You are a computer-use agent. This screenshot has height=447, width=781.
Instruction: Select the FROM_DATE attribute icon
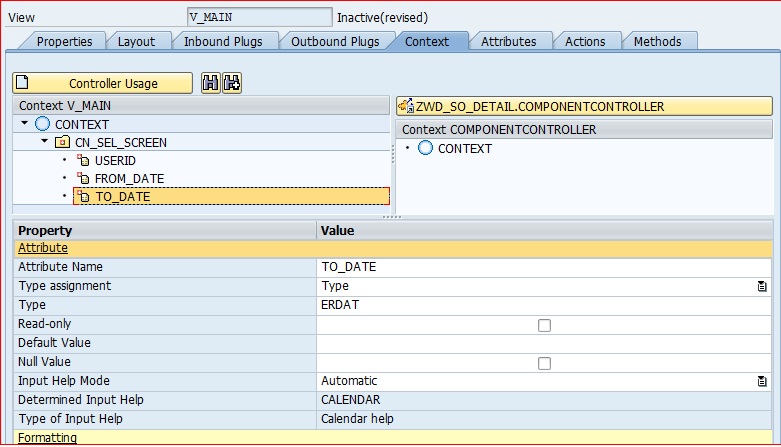click(83, 178)
